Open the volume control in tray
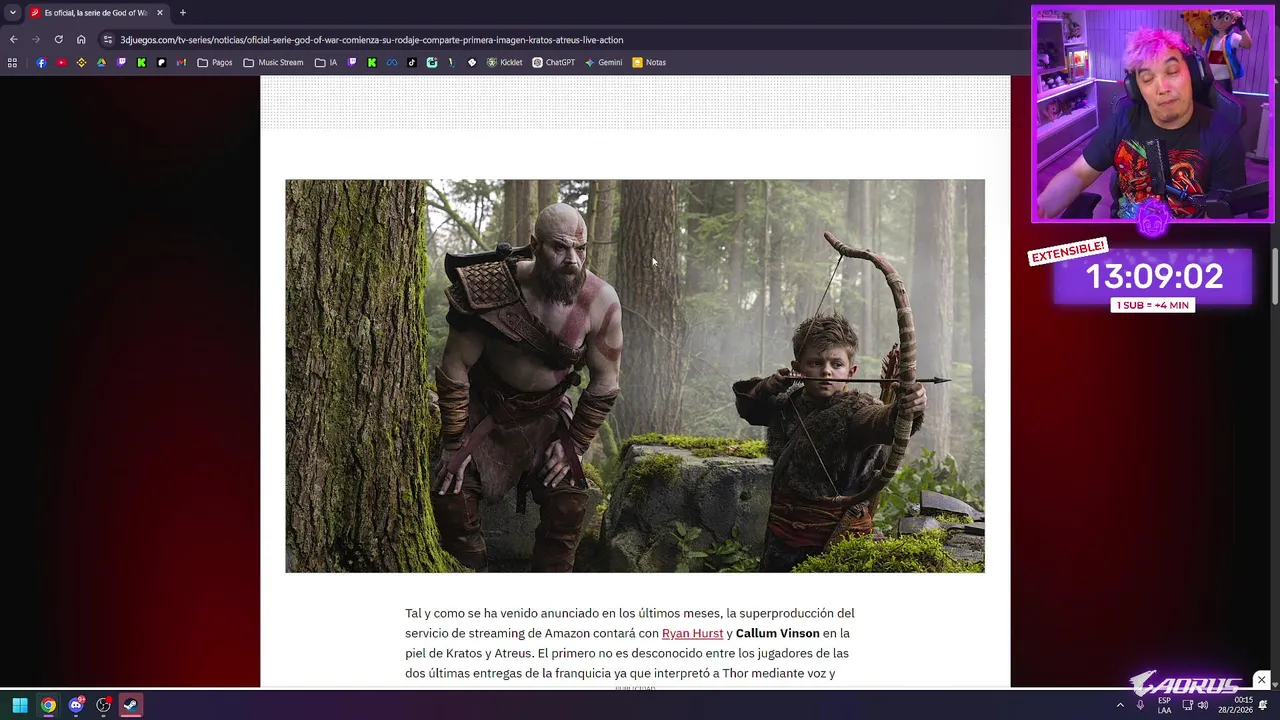The height and width of the screenshot is (720, 1280). coord(1203,705)
